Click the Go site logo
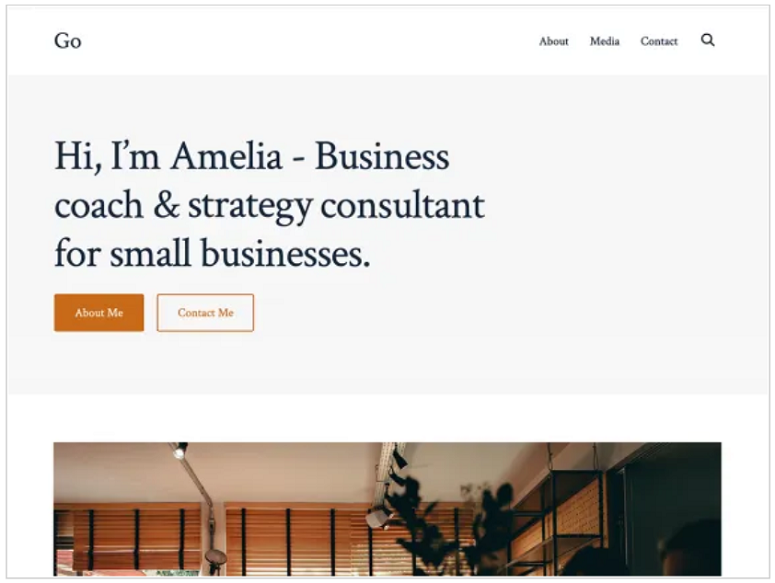This screenshot has width=775, height=583. tap(68, 41)
